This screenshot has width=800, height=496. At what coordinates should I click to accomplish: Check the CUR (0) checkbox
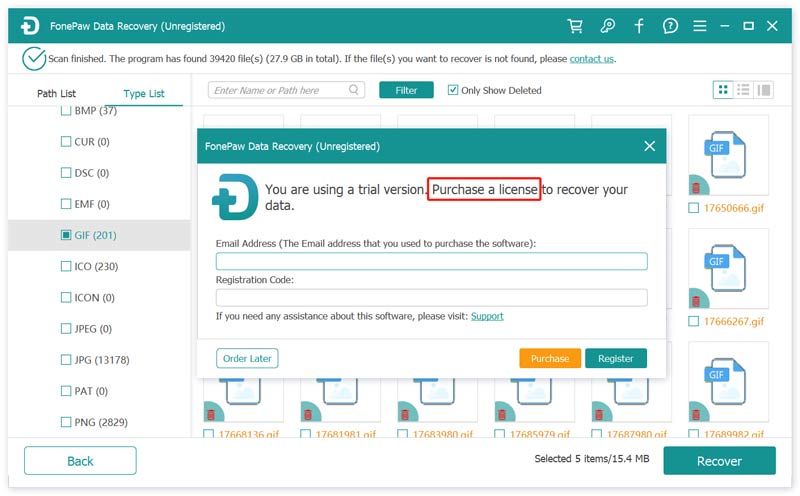click(x=66, y=141)
